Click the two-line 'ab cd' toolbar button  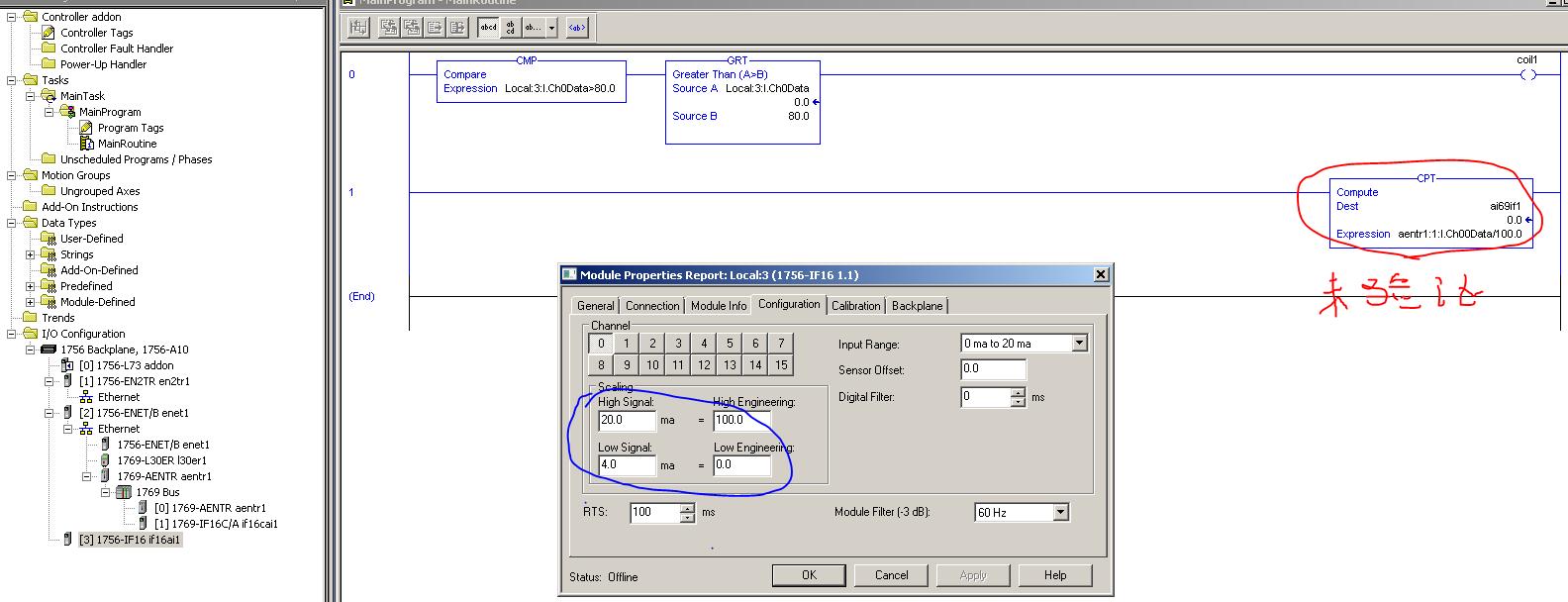pos(511,28)
